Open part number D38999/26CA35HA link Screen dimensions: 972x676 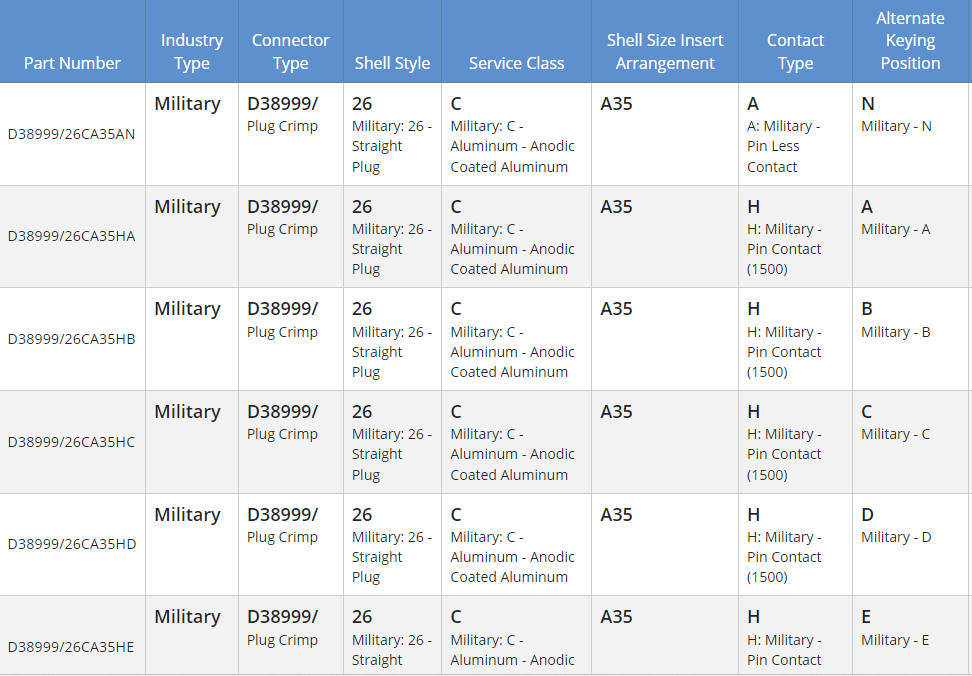(x=71, y=236)
